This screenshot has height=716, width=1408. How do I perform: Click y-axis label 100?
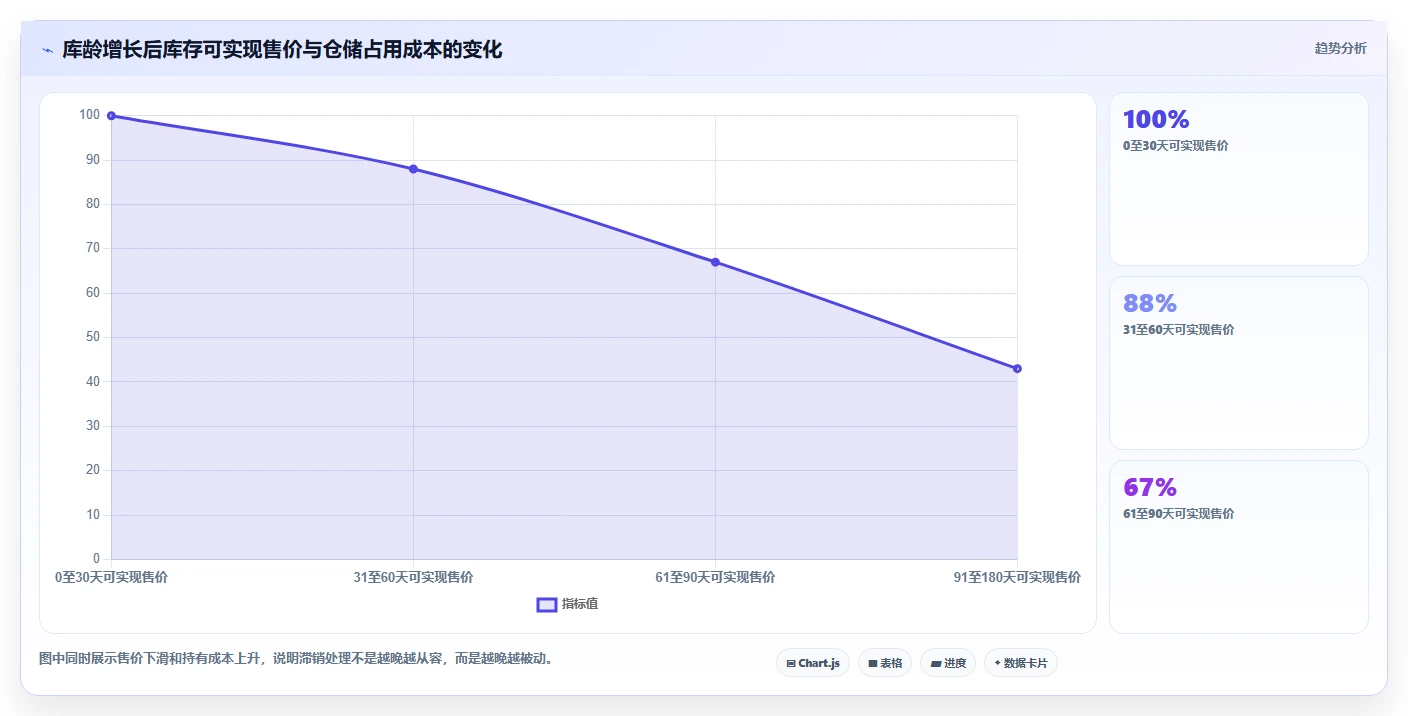[x=89, y=115]
